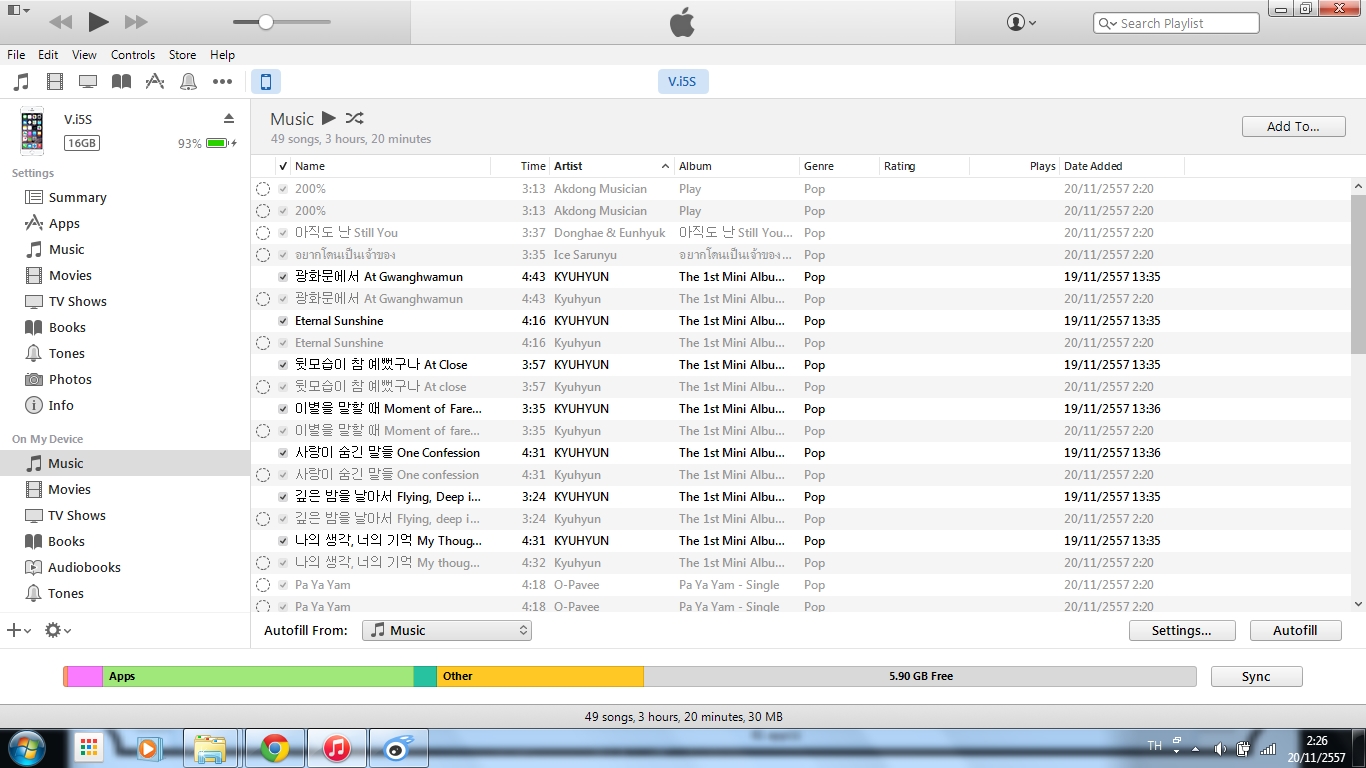Show more libraries via ellipsis icon
Viewport: 1366px width, 768px height.
point(222,82)
